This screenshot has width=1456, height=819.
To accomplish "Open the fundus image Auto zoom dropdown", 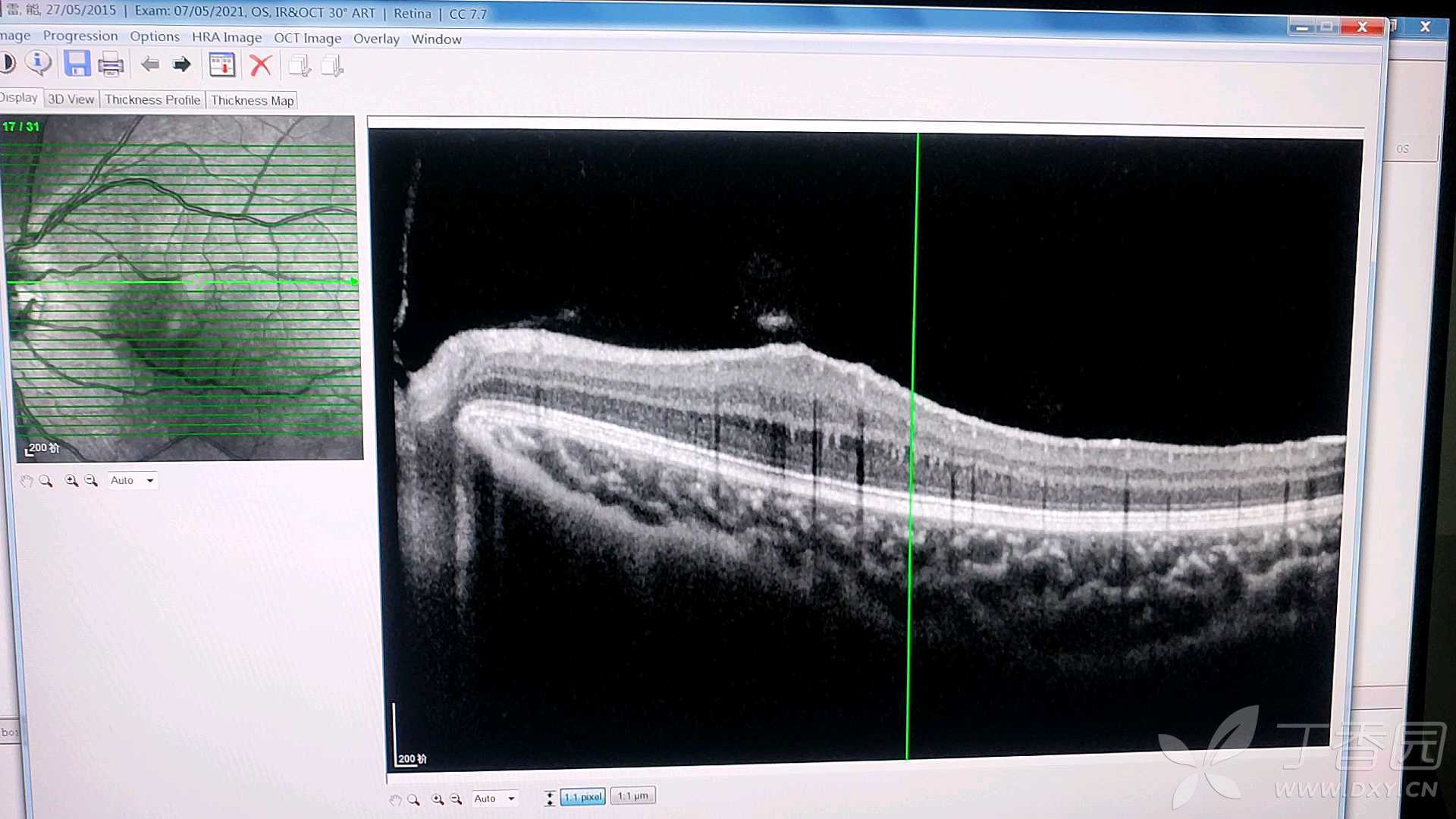I will [132, 481].
